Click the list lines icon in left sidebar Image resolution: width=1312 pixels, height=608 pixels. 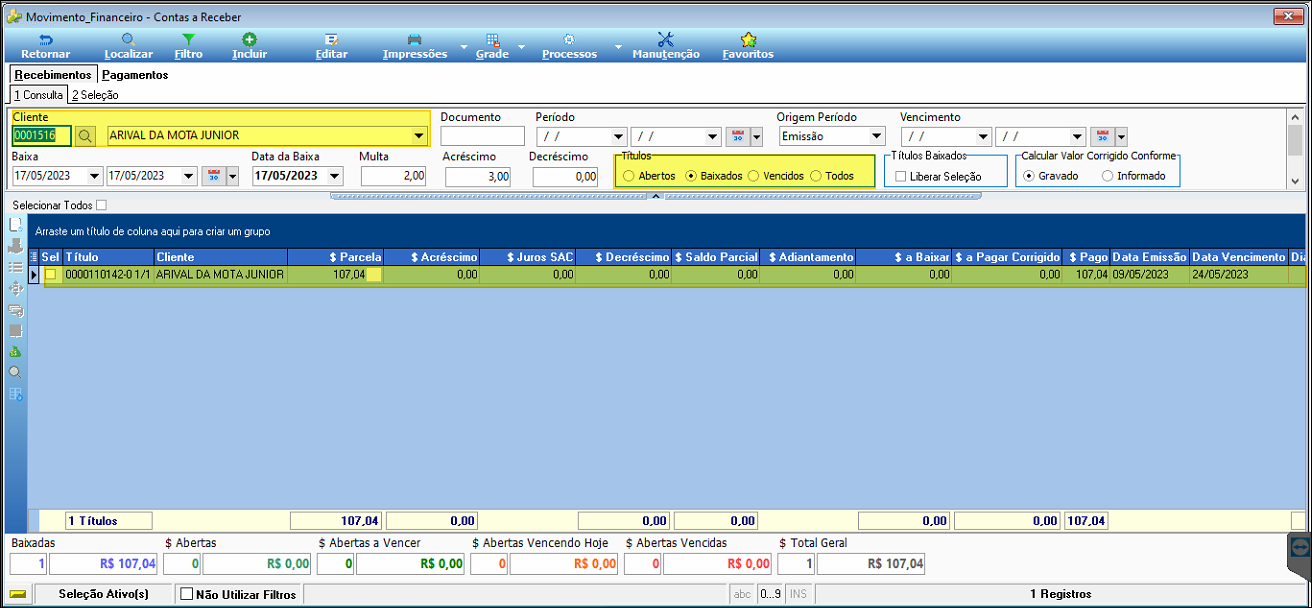15,267
